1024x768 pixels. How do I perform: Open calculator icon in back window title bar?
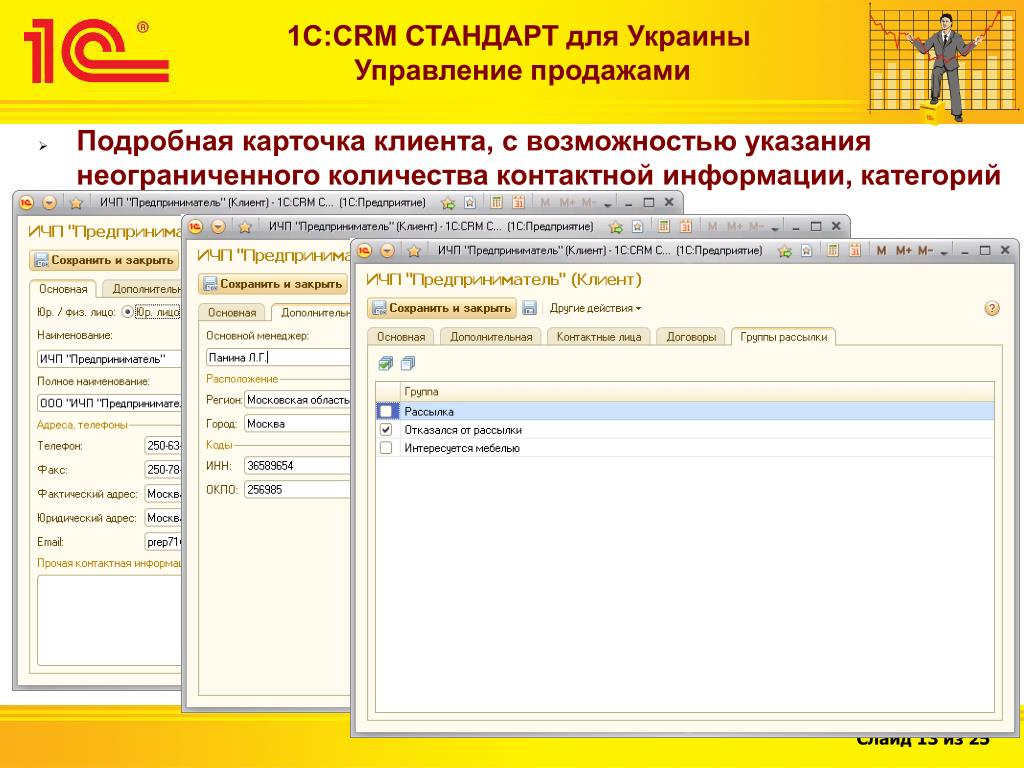pos(496,202)
